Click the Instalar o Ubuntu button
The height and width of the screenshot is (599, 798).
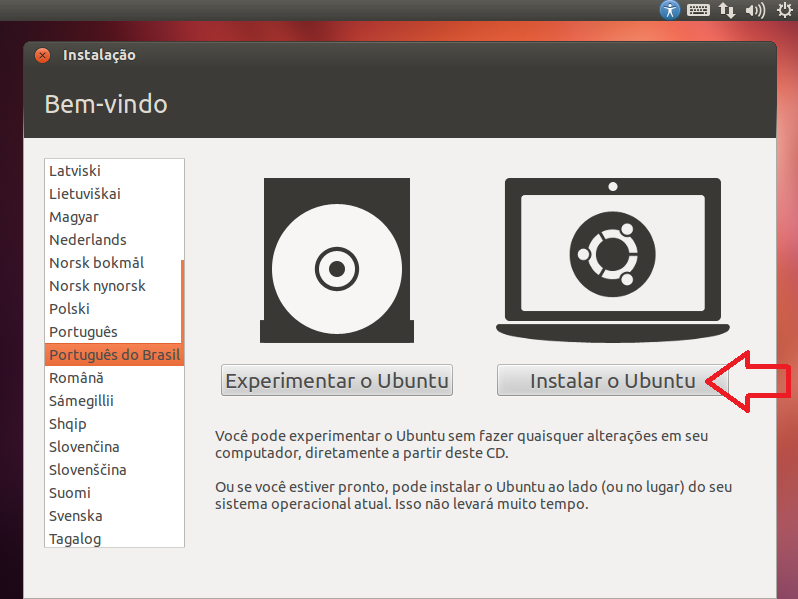pyautogui.click(x=613, y=380)
